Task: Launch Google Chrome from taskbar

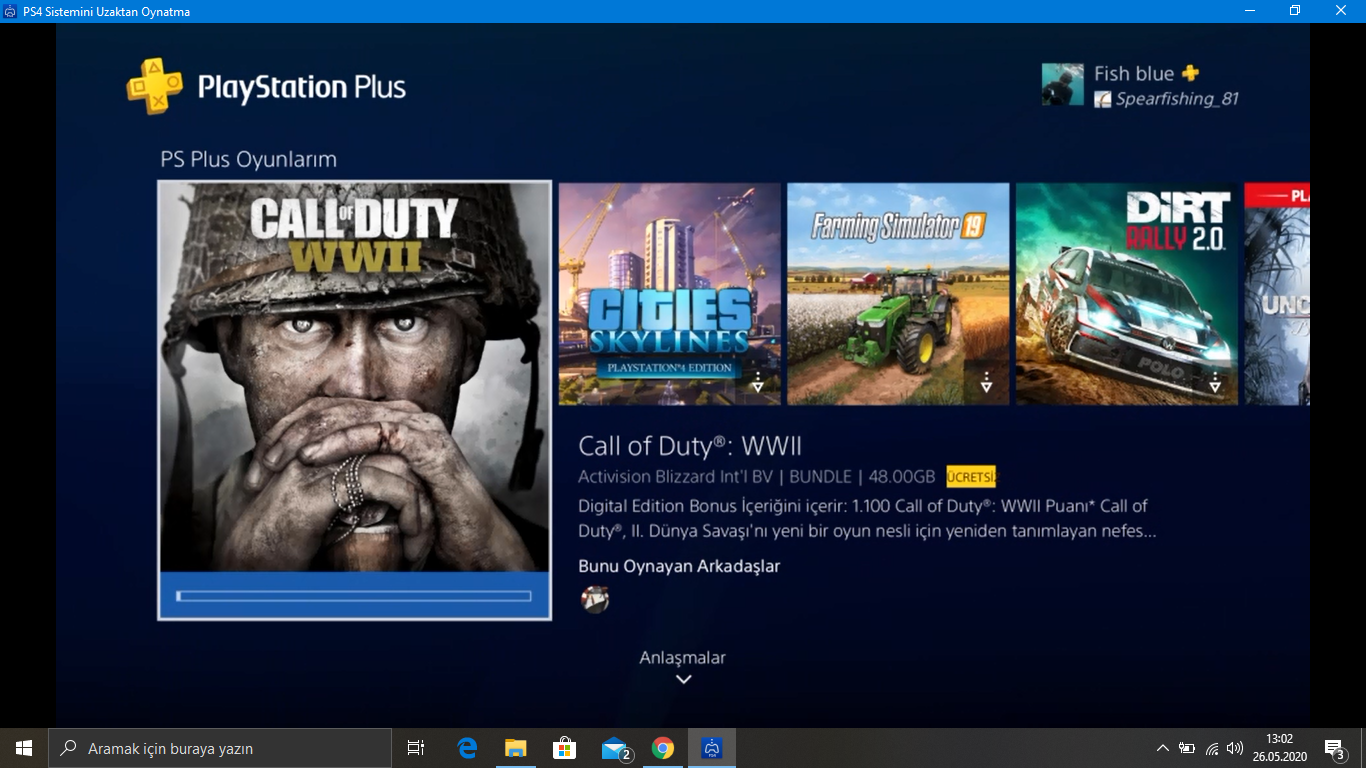Action: pyautogui.click(x=662, y=748)
